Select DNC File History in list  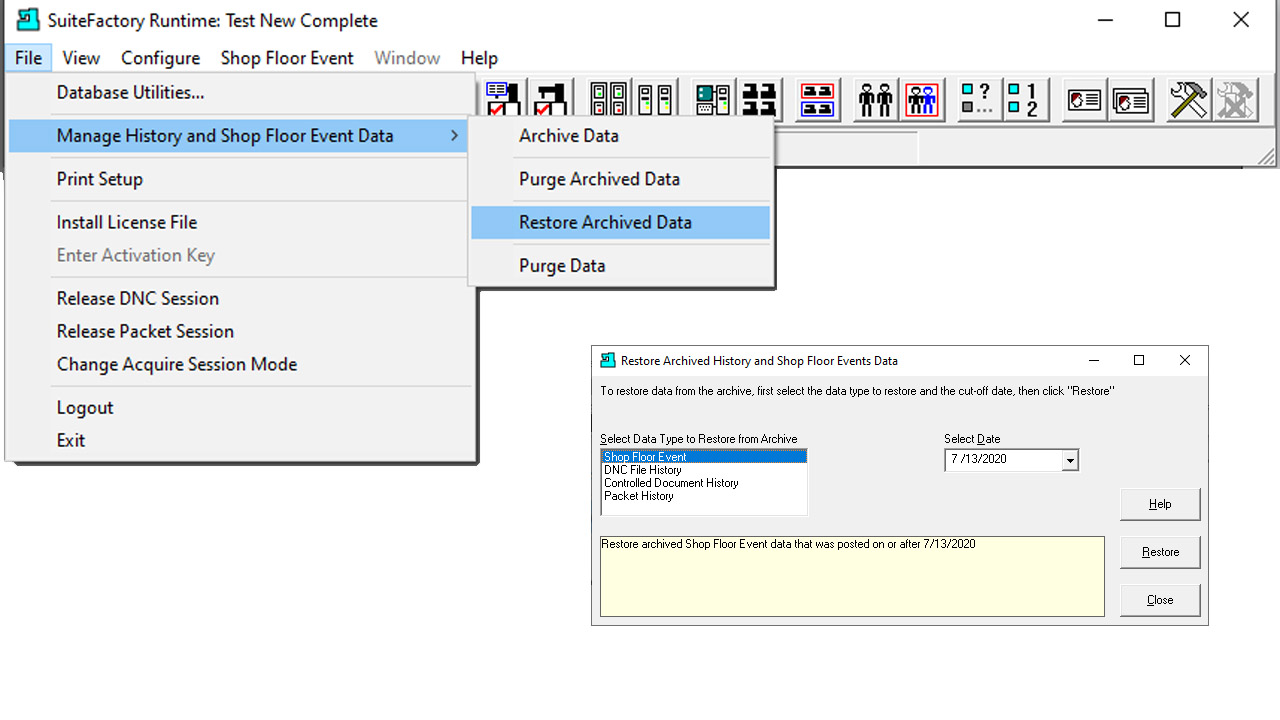tap(703, 470)
